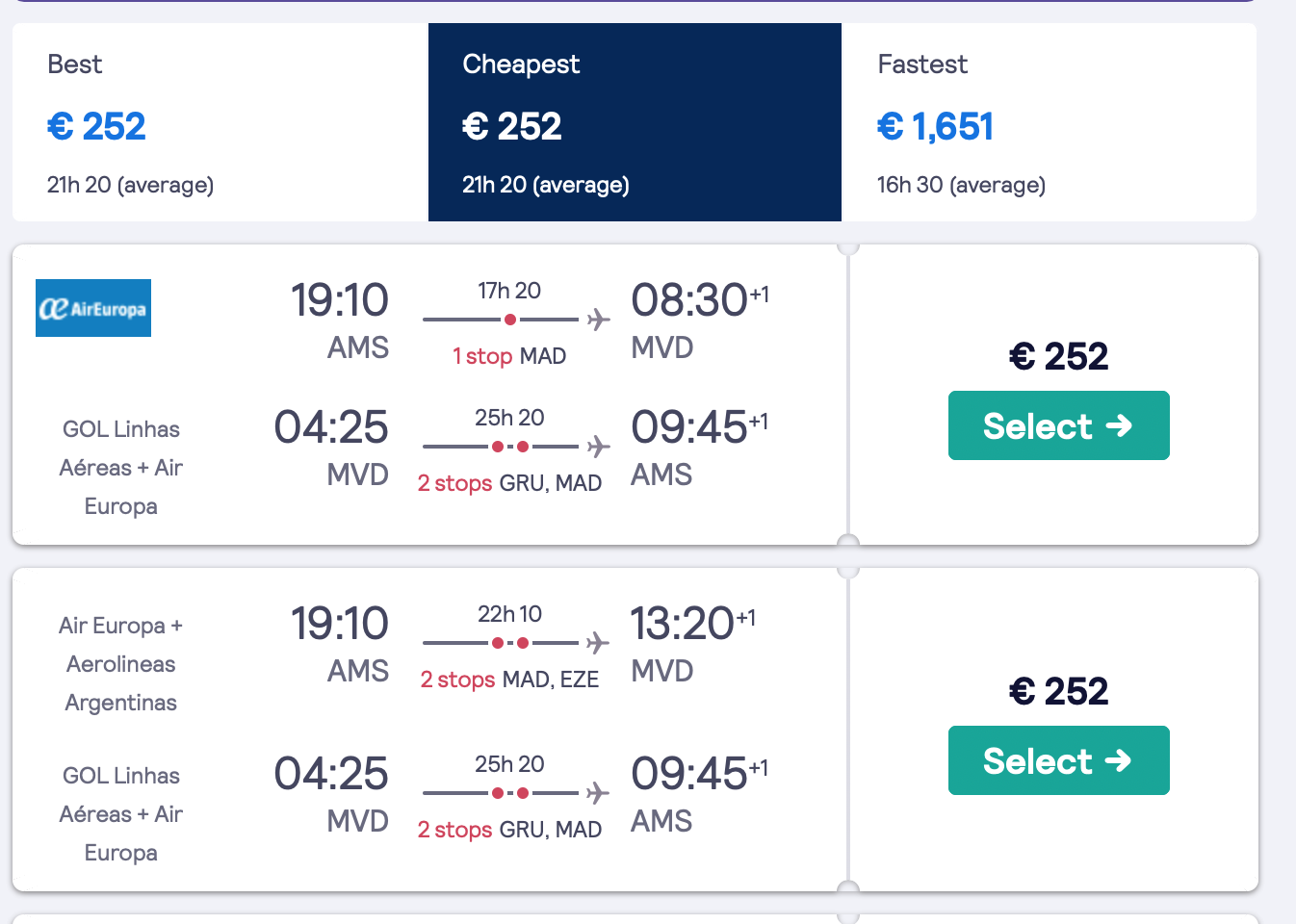Click the plane icon on 17h 20 flight
1296x924 pixels.
pyautogui.click(x=598, y=320)
